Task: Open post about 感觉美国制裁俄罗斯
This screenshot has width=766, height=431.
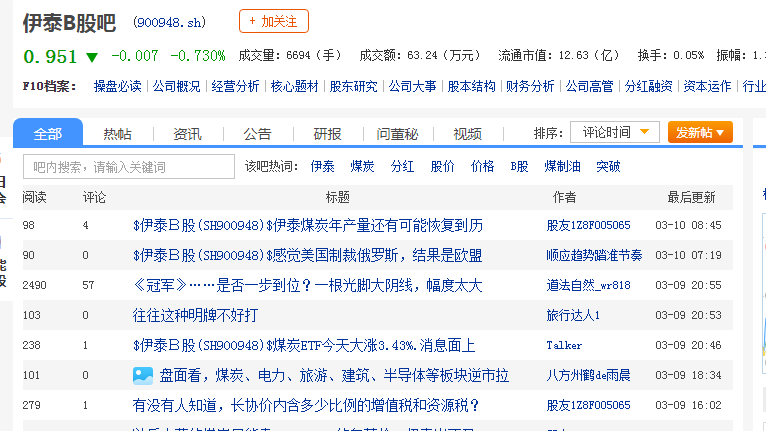Action: point(308,255)
